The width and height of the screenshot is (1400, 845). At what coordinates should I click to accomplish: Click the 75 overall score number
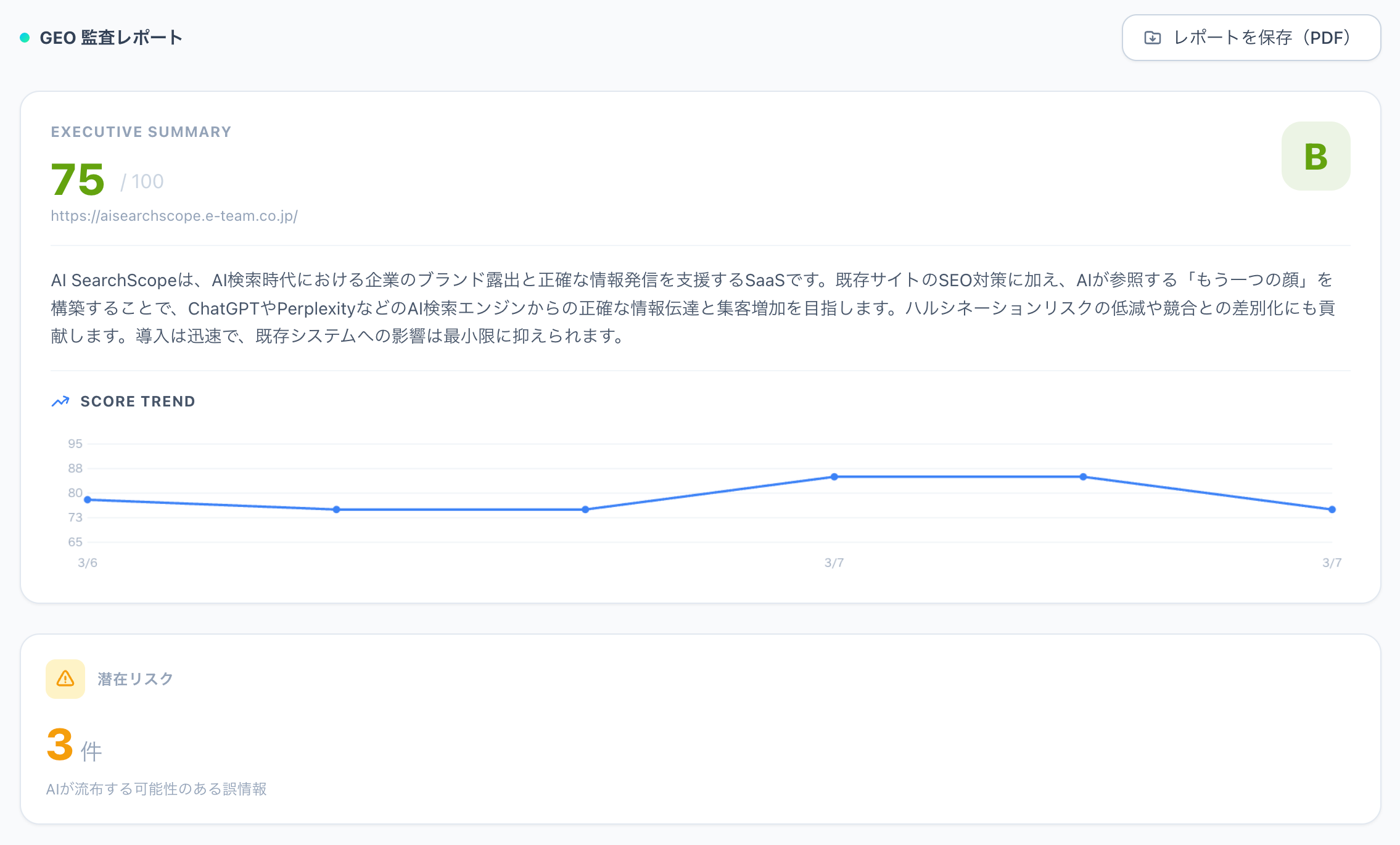78,179
